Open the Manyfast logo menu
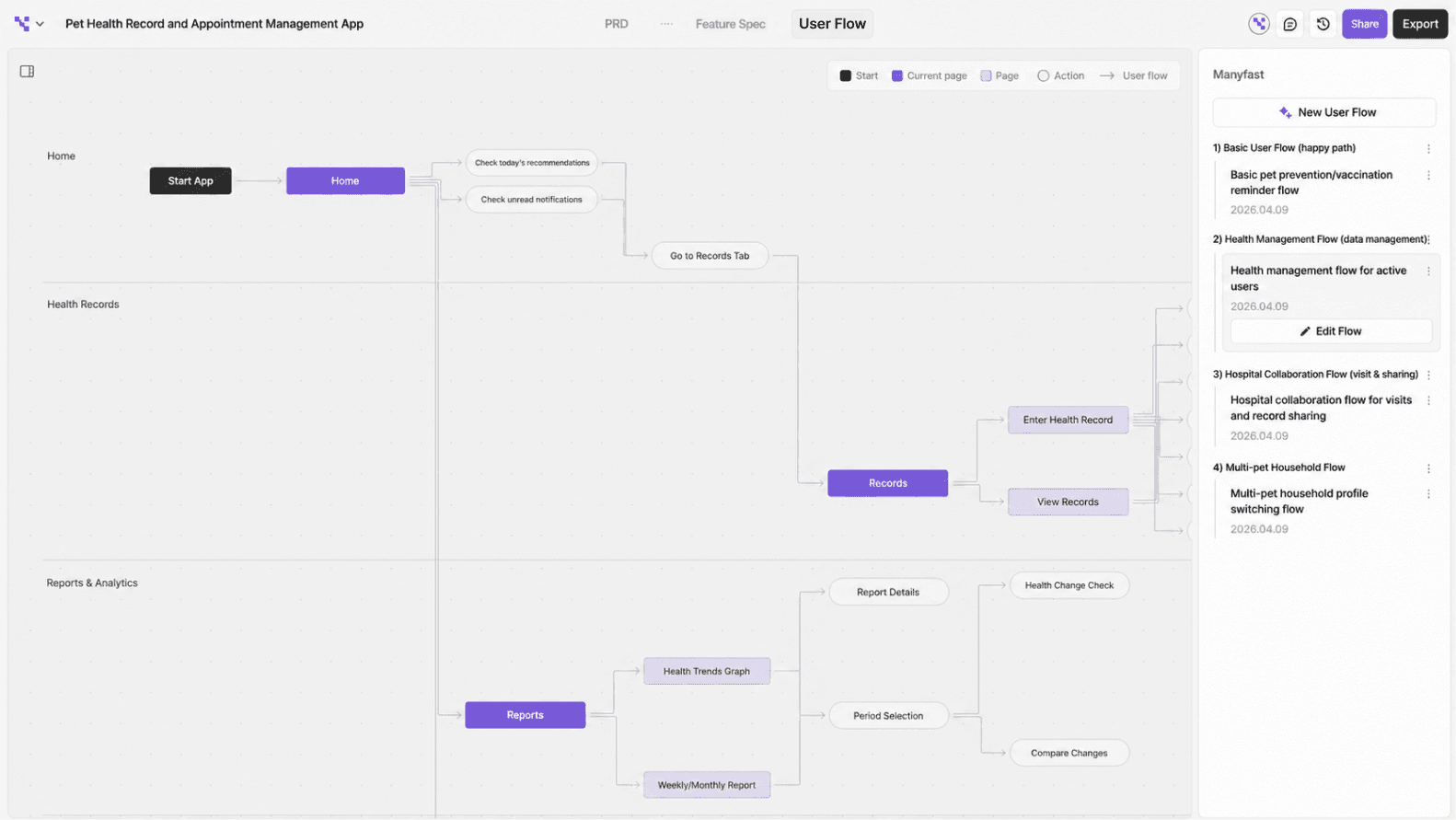Image resolution: width=1456 pixels, height=820 pixels. pos(22,24)
